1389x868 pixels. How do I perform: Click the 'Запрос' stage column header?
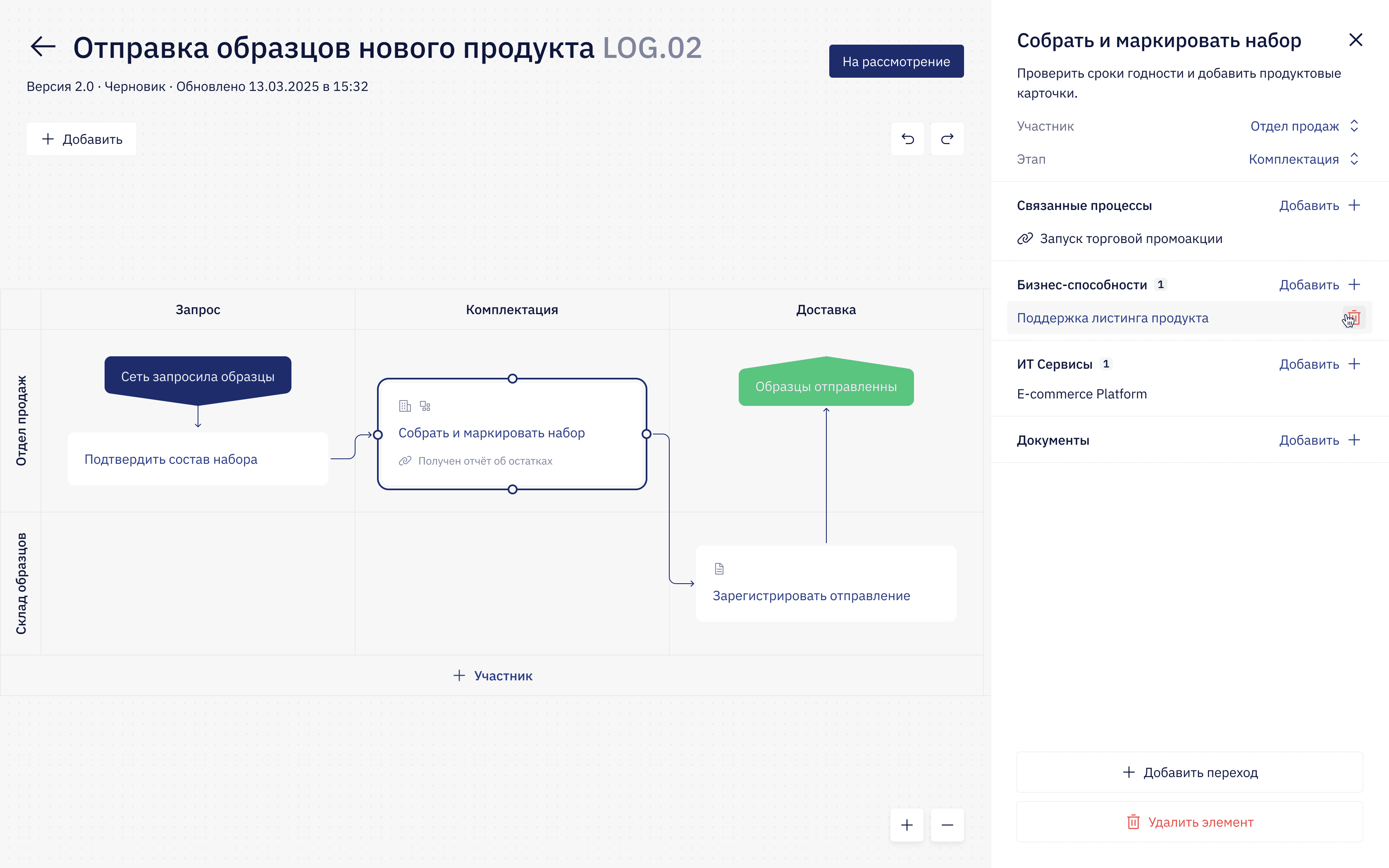point(198,310)
